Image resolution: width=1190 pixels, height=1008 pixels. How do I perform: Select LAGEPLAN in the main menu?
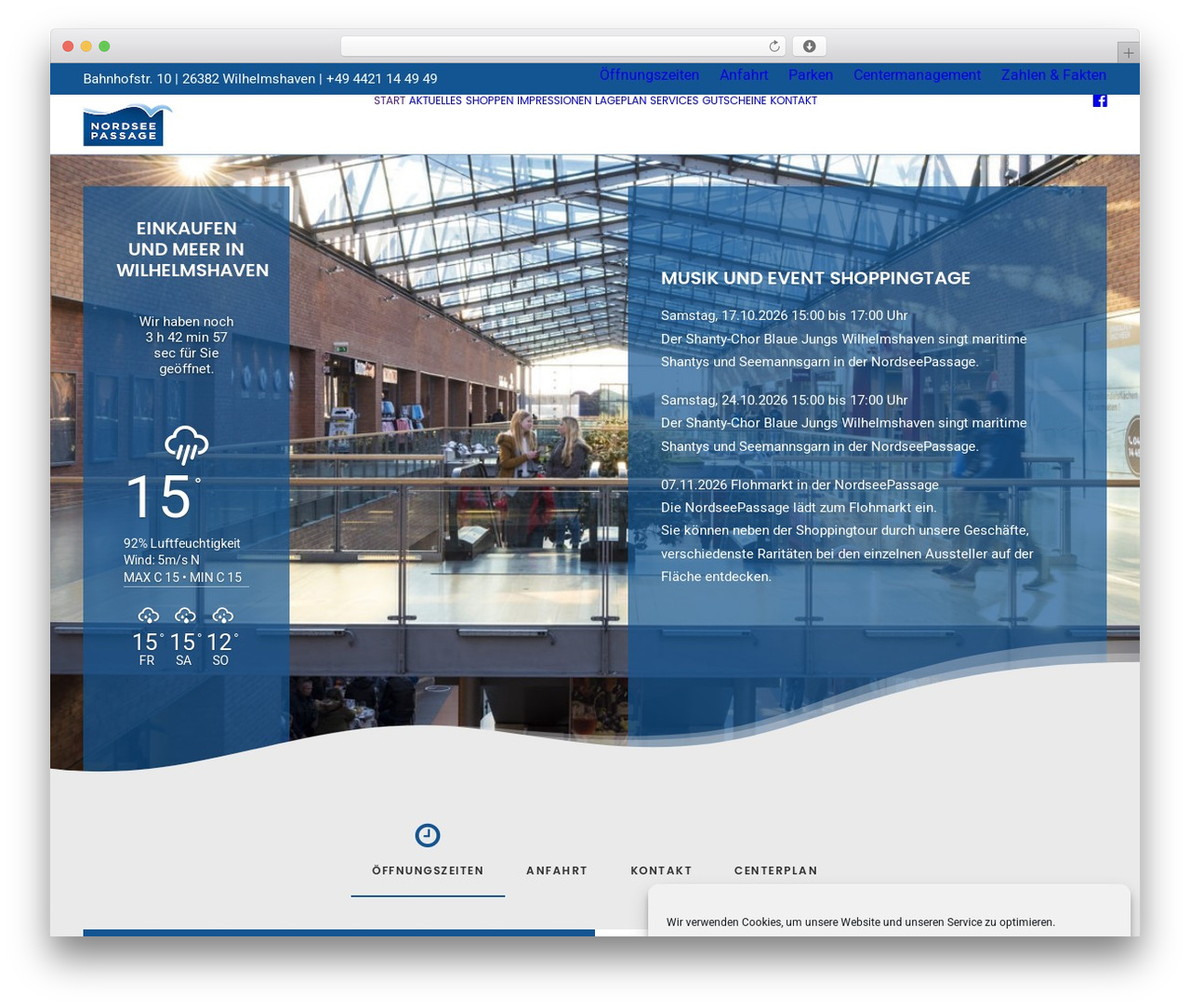pyautogui.click(x=620, y=100)
